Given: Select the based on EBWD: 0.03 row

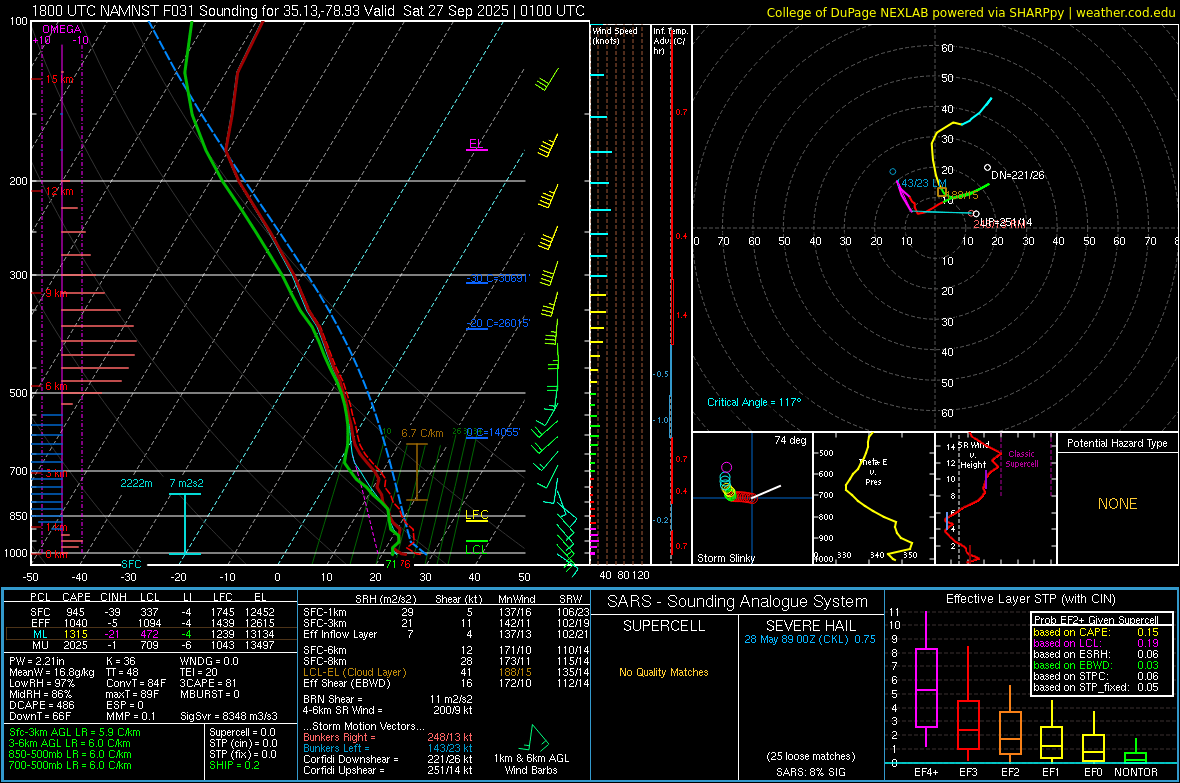Looking at the screenshot, I should pos(1096,665).
